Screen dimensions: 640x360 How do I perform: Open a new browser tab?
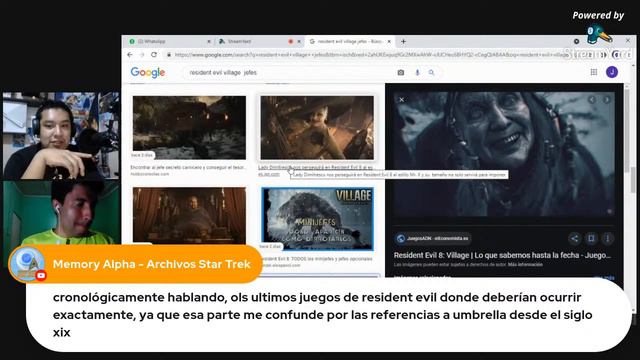click(x=403, y=41)
